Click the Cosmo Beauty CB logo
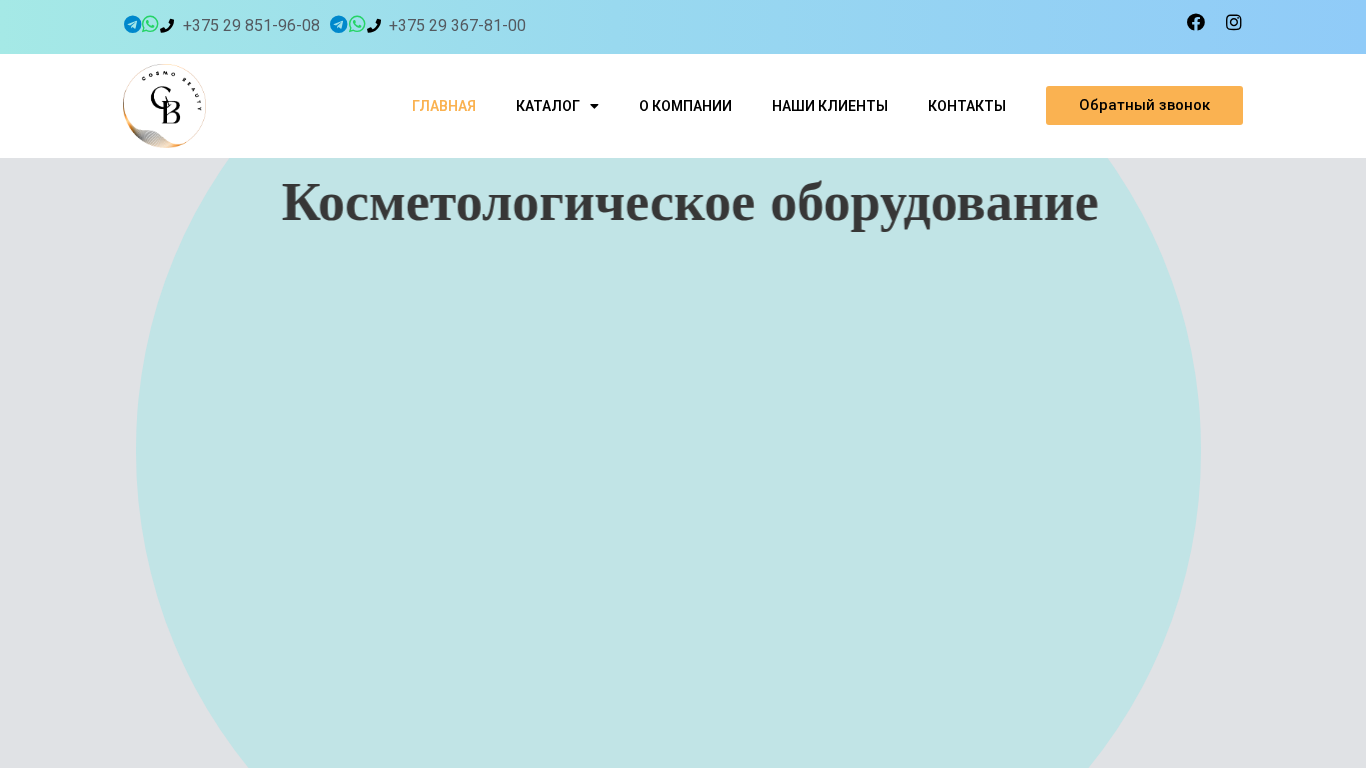 [164, 106]
